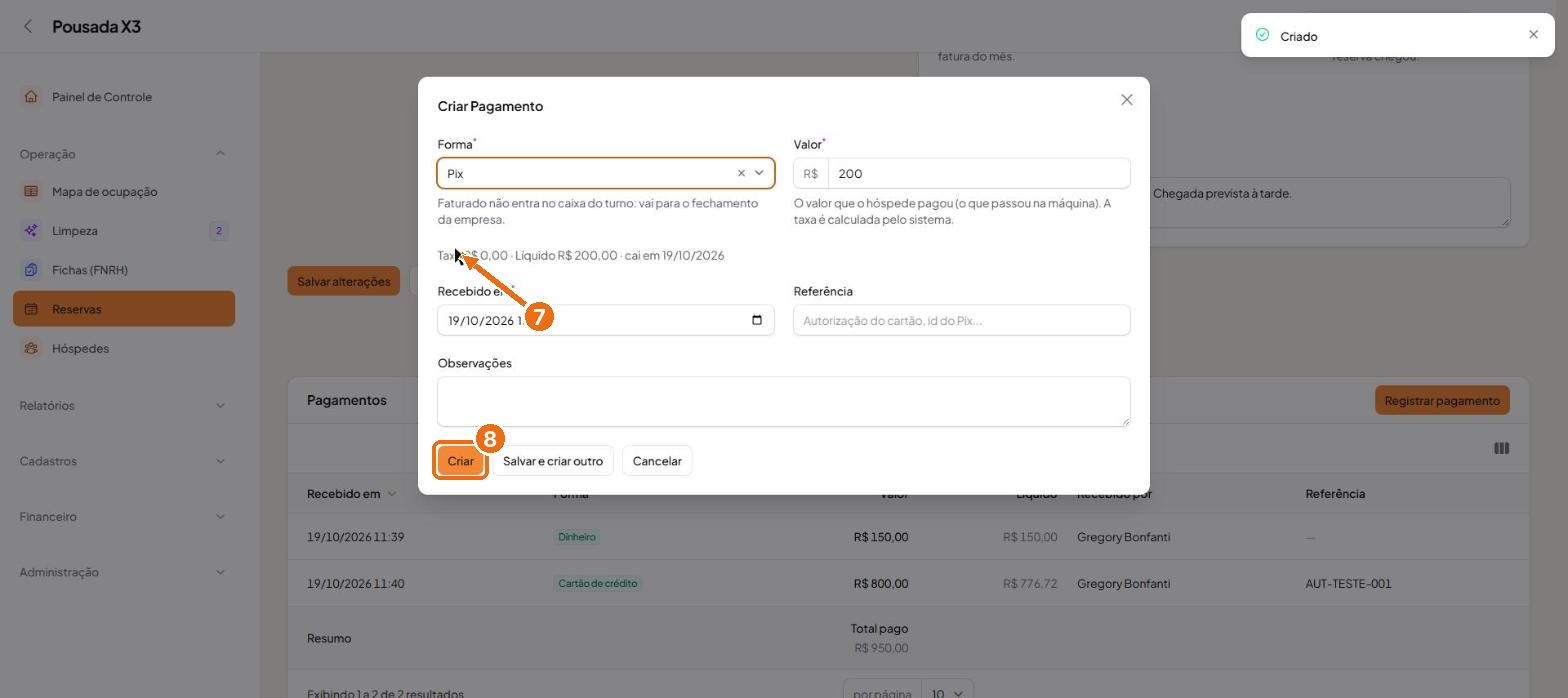Focus the Referência input field
Image resolution: width=1568 pixels, height=698 pixels.
(962, 320)
